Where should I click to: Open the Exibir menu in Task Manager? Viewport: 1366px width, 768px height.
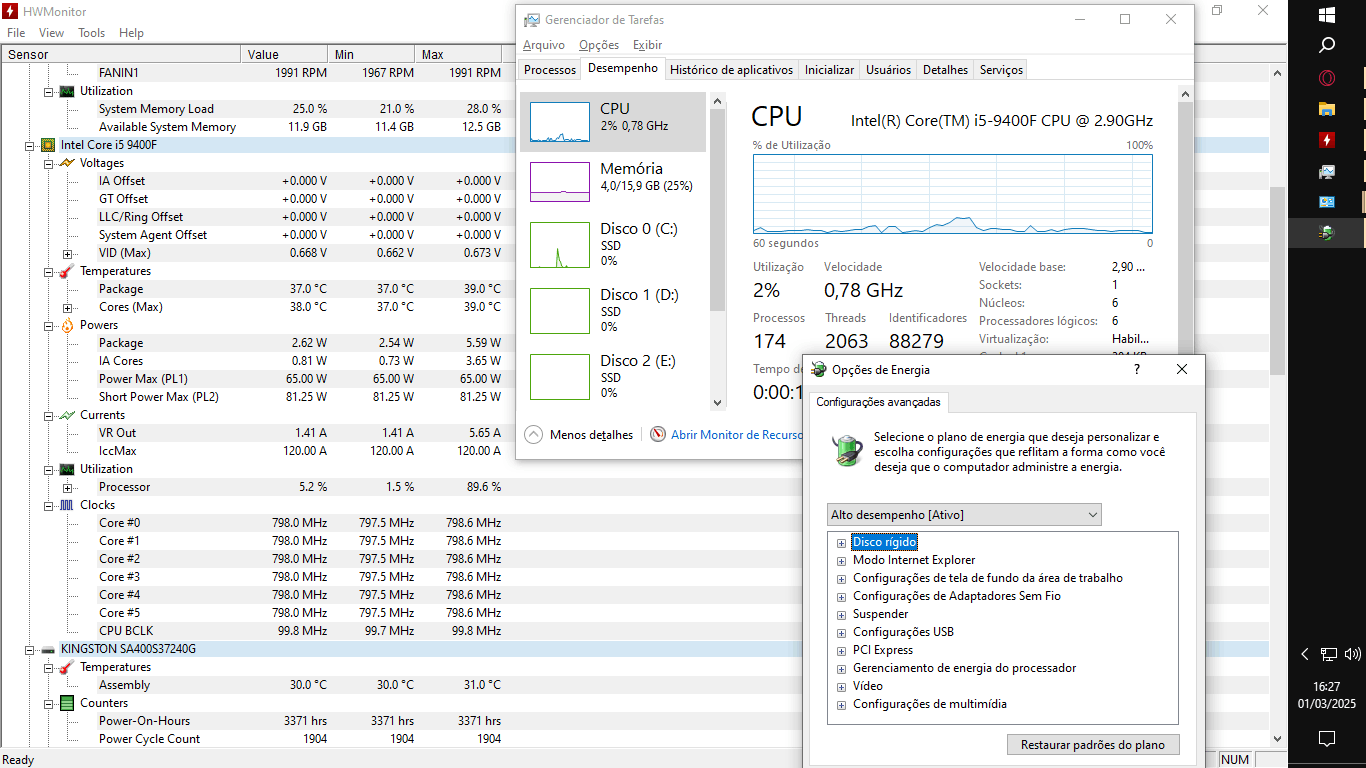click(x=647, y=45)
